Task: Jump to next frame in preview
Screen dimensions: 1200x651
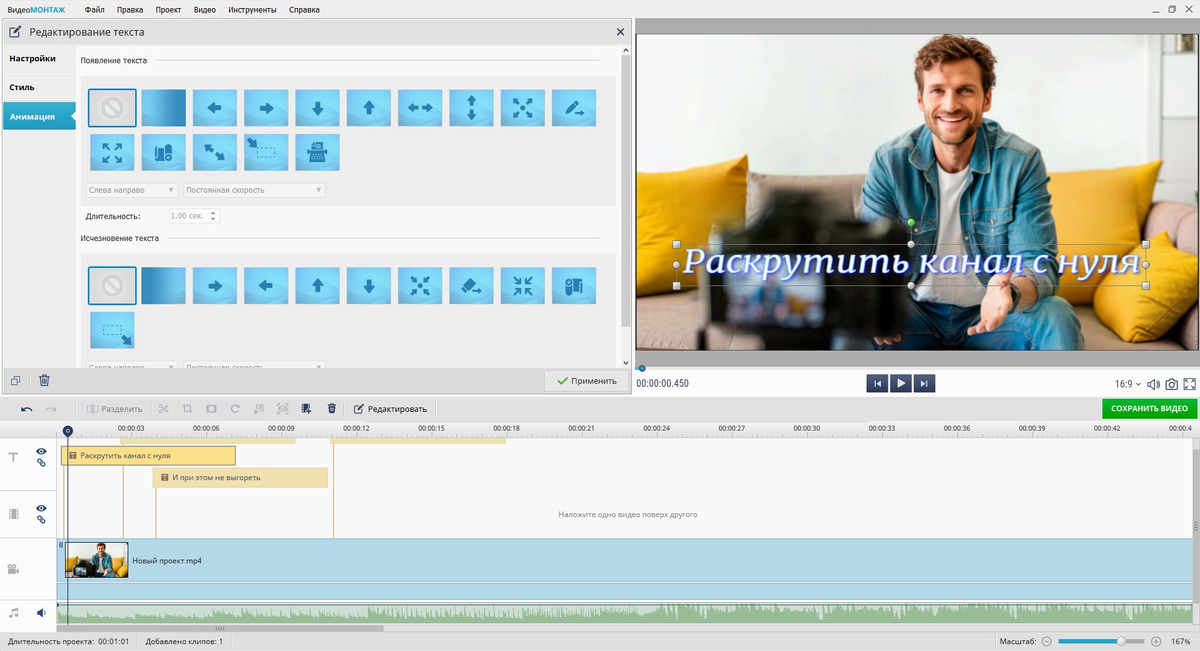Action: coord(925,383)
